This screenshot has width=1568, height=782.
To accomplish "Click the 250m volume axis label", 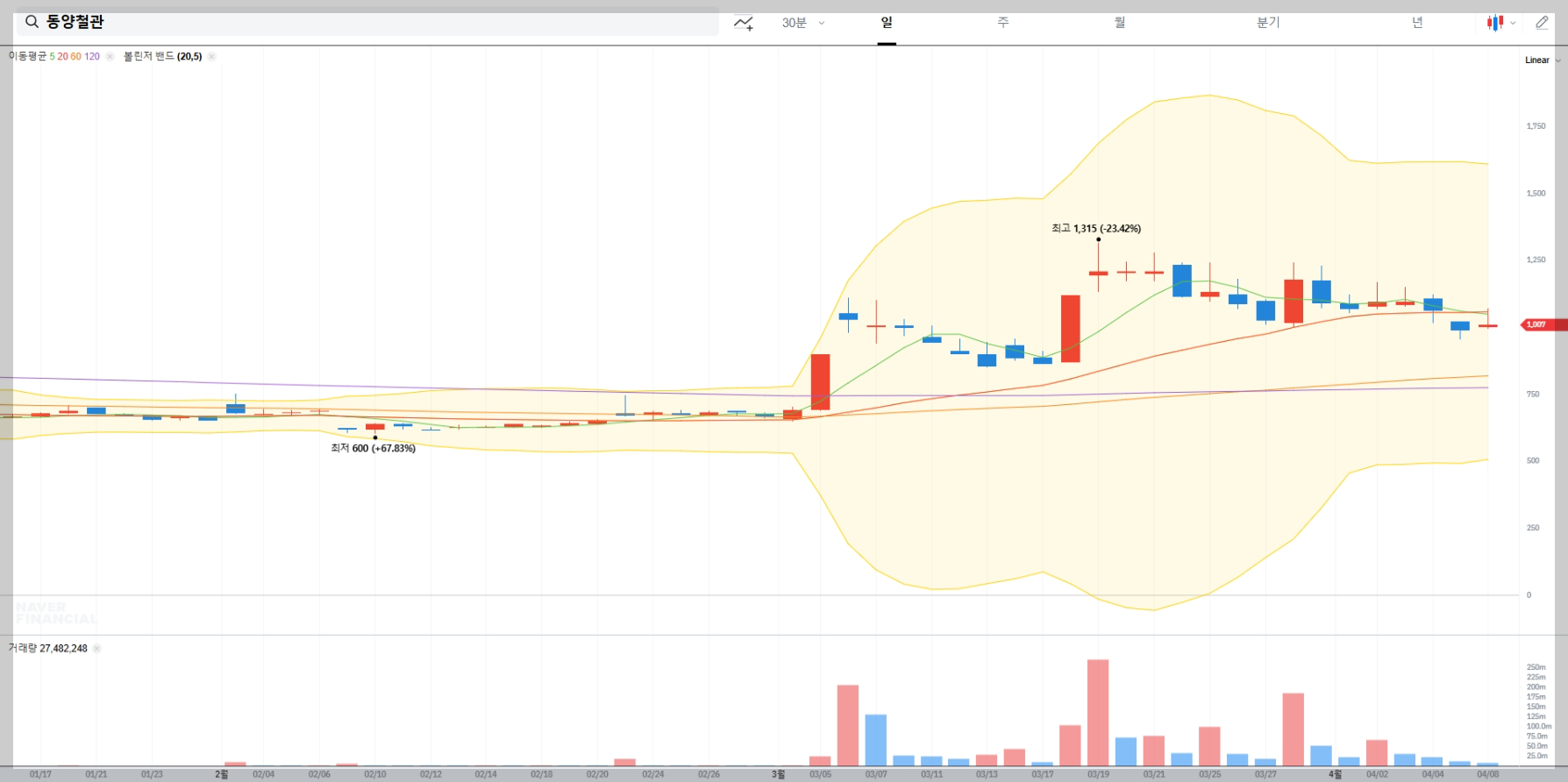I will click(x=1536, y=667).
